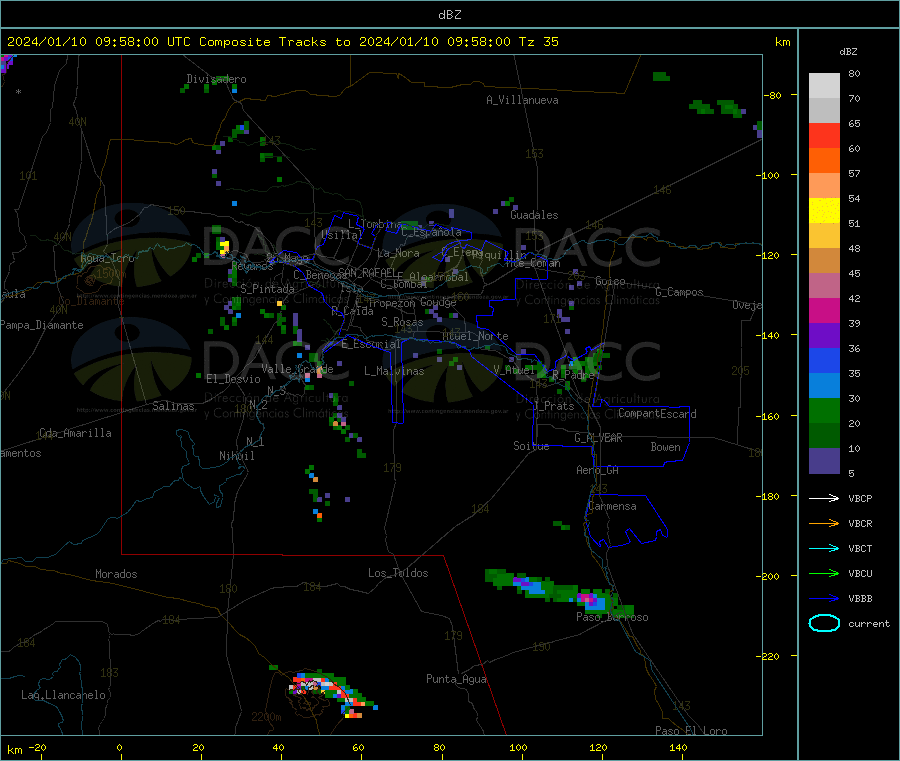
Task: Select the light blue 30-35 dBZ swatch
Action: click(824, 386)
